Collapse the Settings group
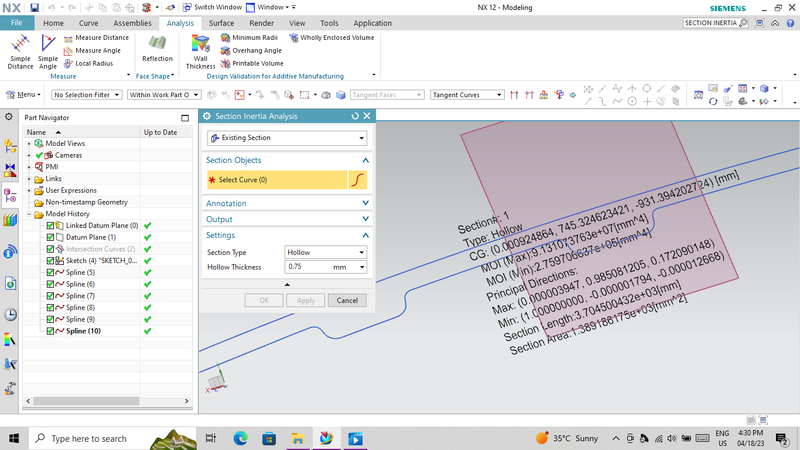The width and height of the screenshot is (800, 450). [x=365, y=235]
